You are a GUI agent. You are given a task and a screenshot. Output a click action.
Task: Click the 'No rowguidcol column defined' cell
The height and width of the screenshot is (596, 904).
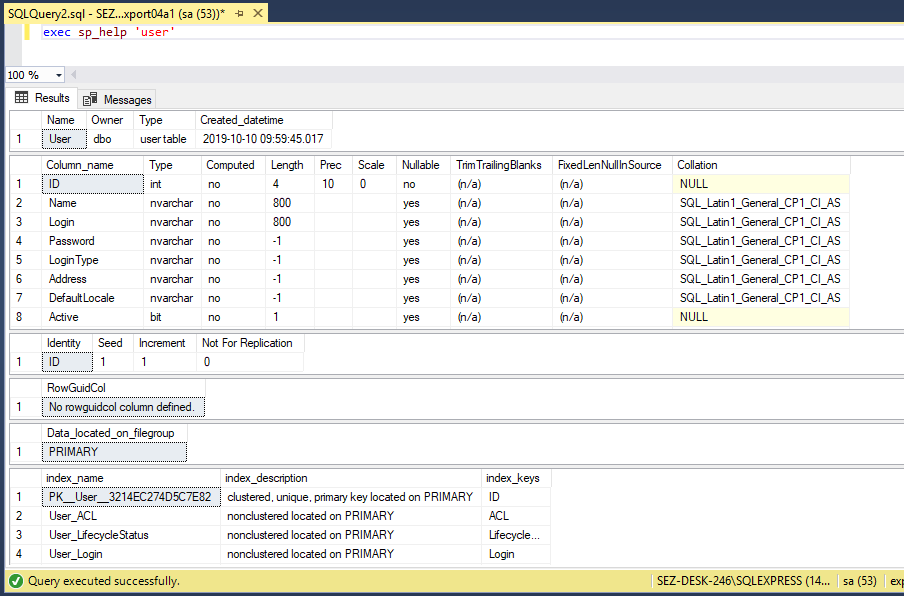(x=123, y=406)
